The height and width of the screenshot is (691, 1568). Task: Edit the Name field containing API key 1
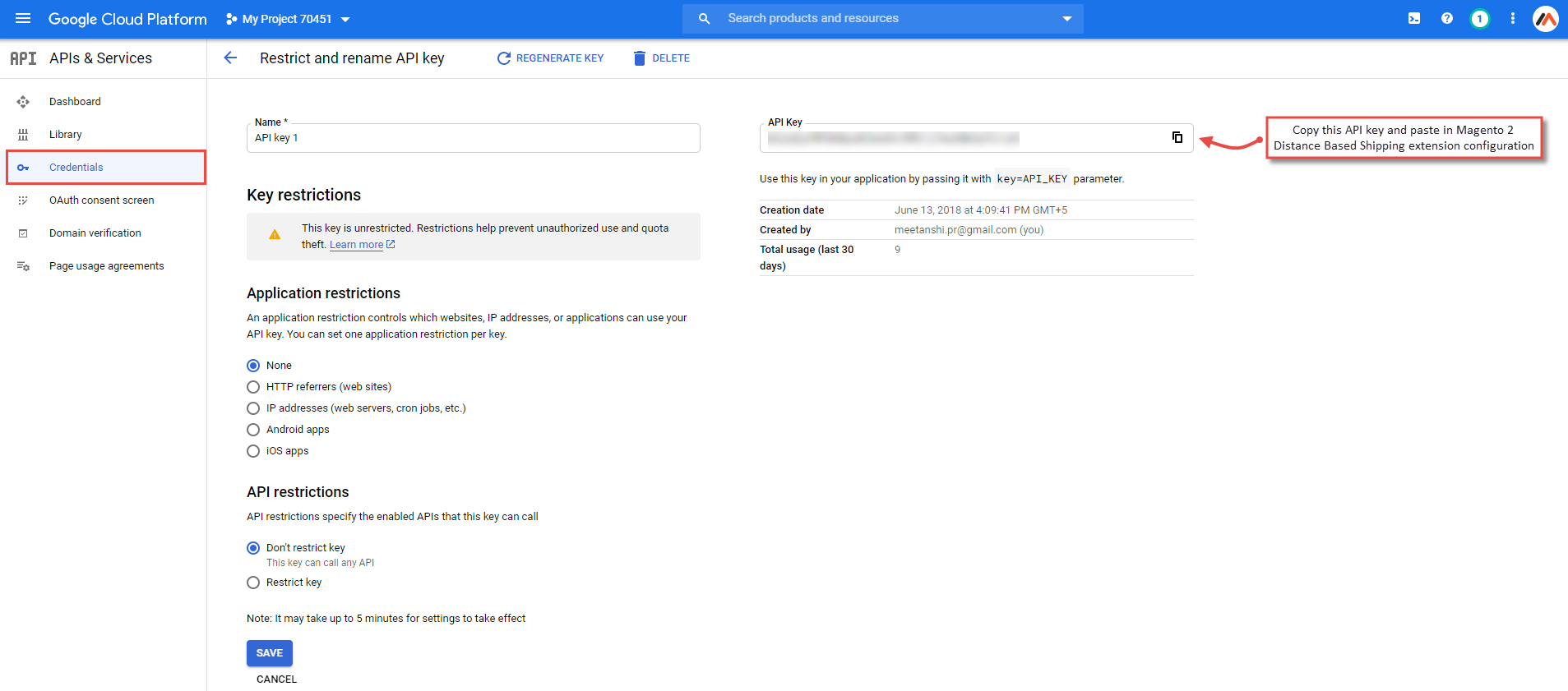[x=474, y=138]
